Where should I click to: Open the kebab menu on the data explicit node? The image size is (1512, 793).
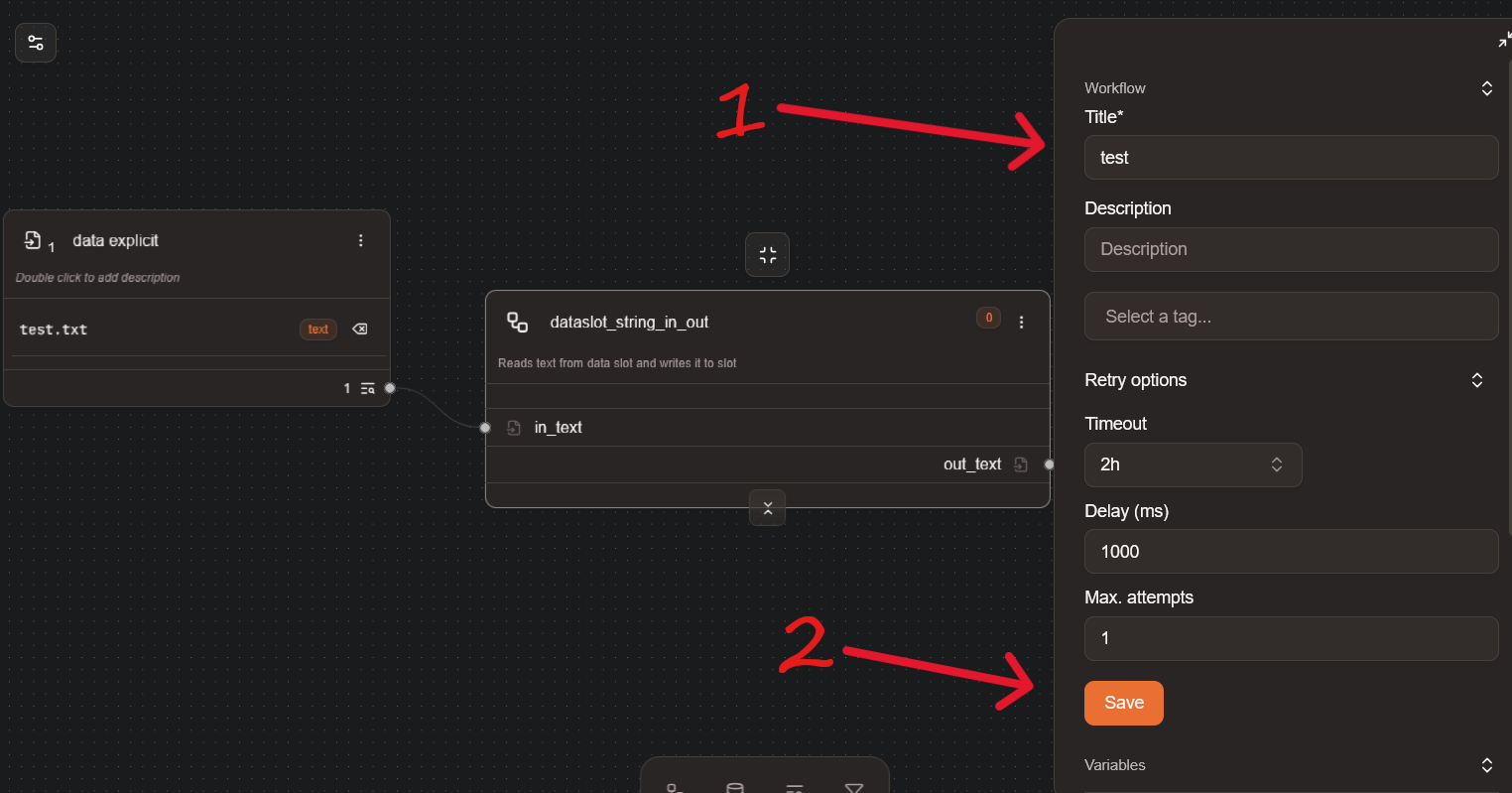point(360,240)
